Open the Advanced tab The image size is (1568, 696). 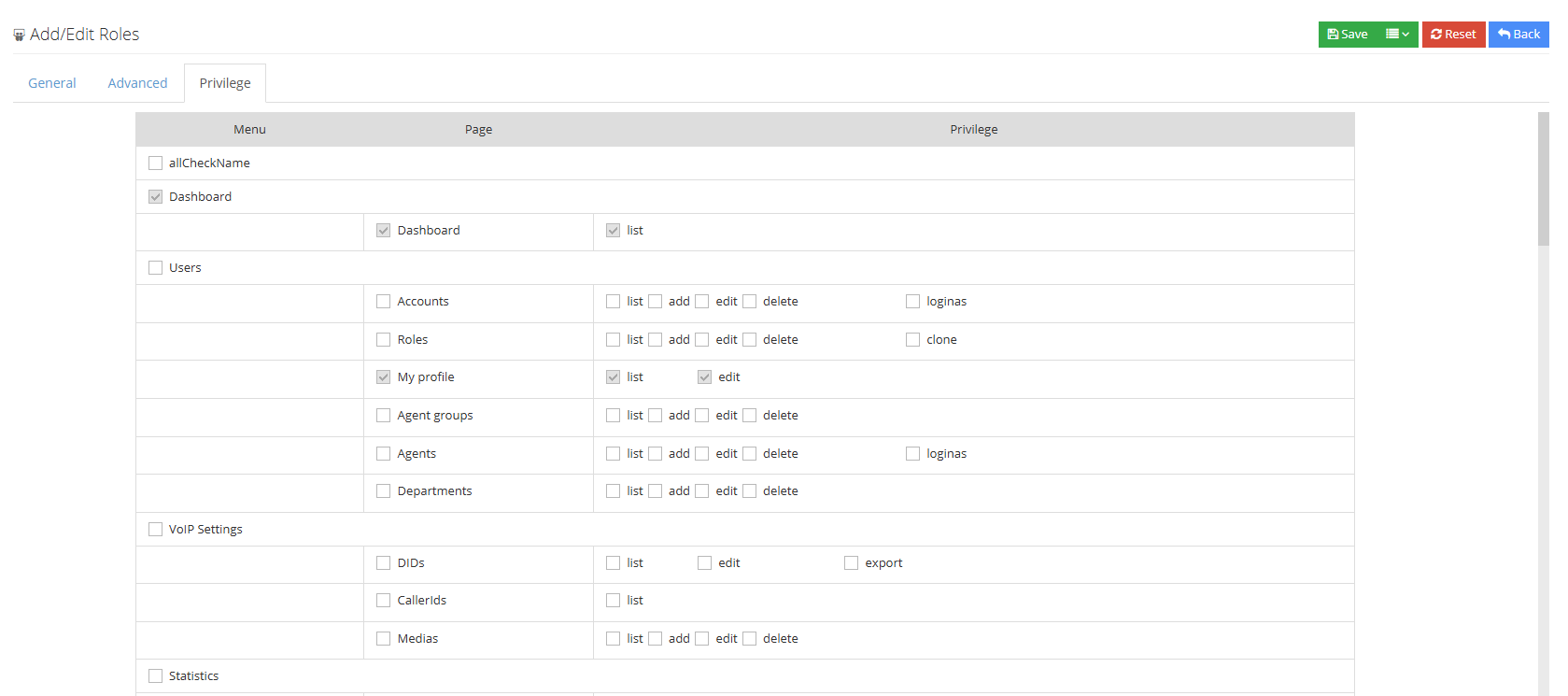(137, 83)
